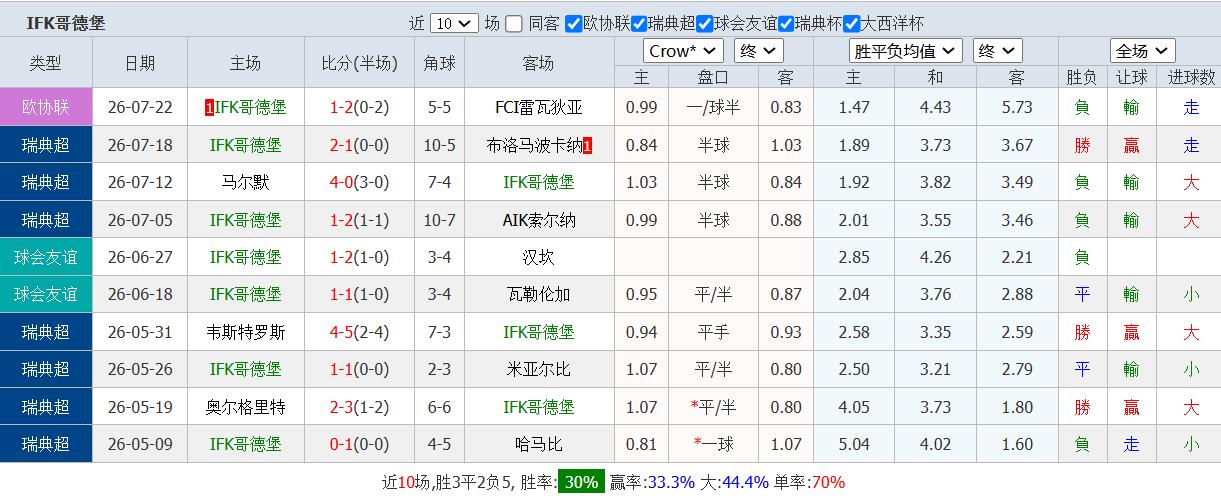
Task: Click the 米亚尔比 away team name
Action: pyautogui.click(x=539, y=369)
